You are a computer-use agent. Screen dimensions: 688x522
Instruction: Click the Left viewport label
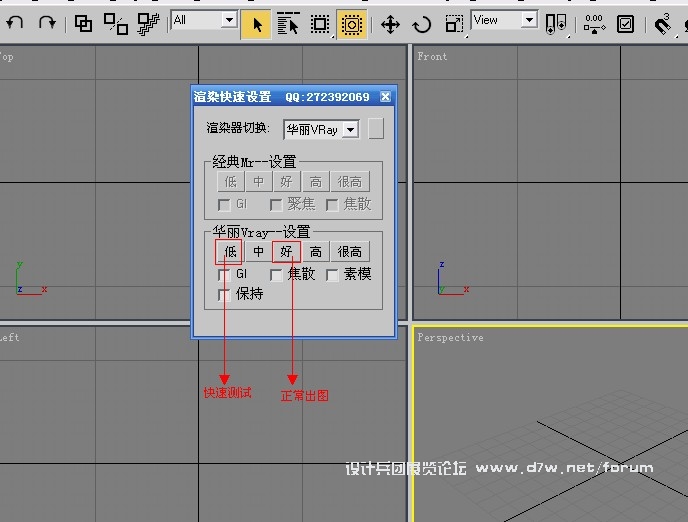coord(9,337)
